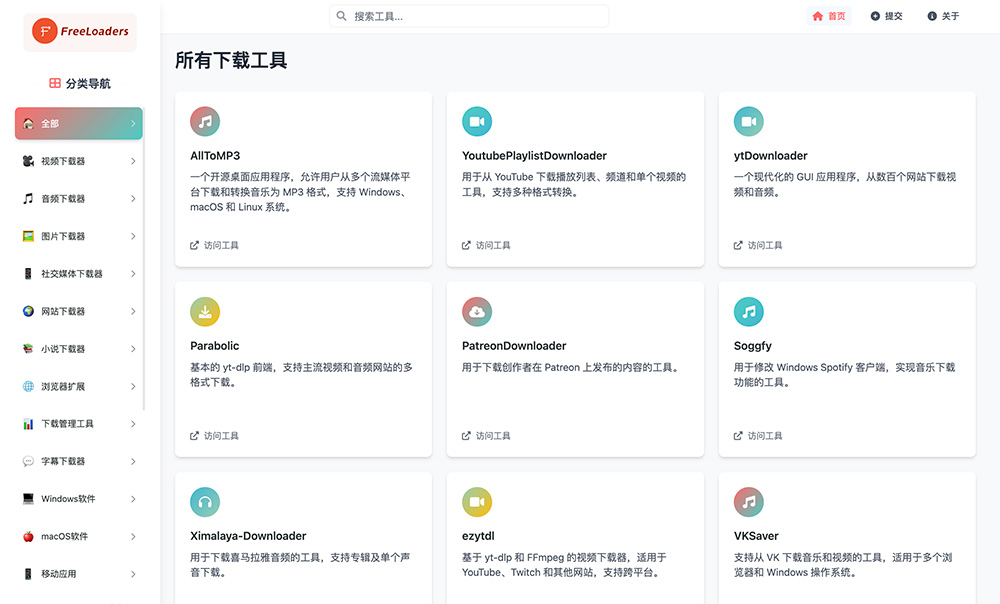Viewport: 1000px width, 604px height.
Task: Expand the 图片下载器 category chevron
Action: [133, 236]
